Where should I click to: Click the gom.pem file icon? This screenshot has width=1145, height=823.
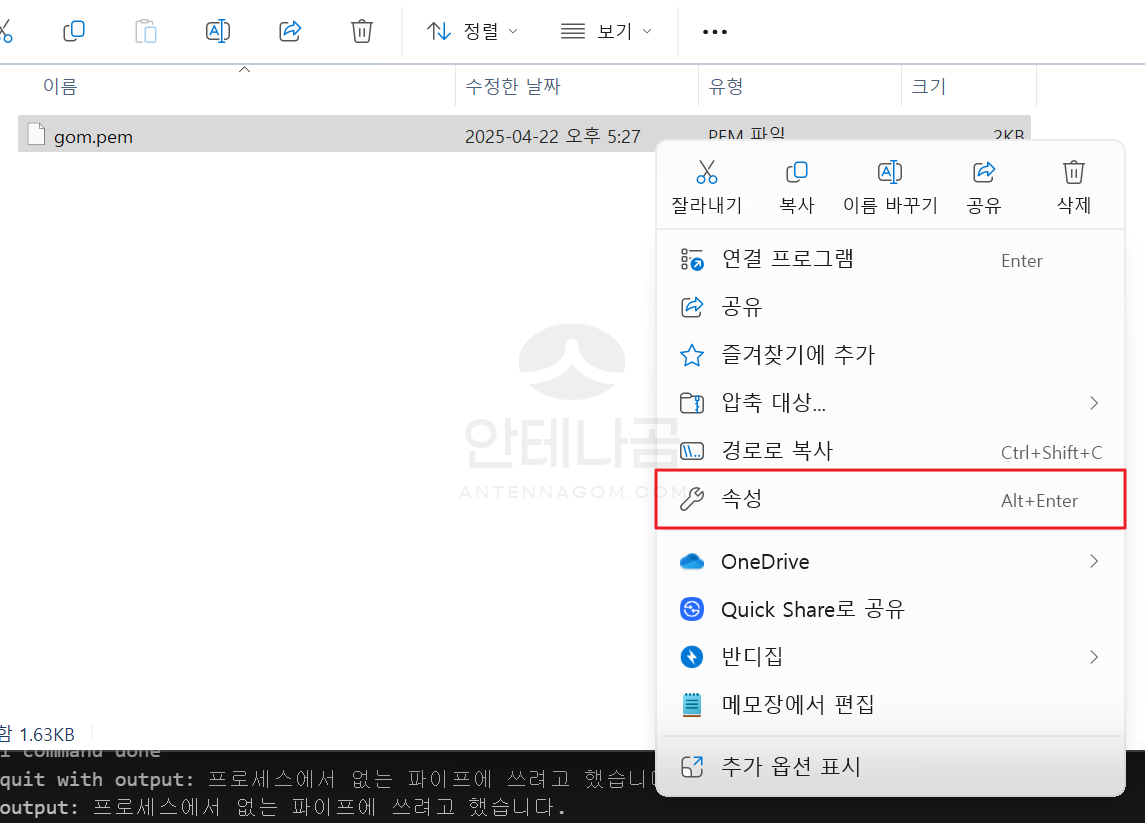(x=36, y=135)
